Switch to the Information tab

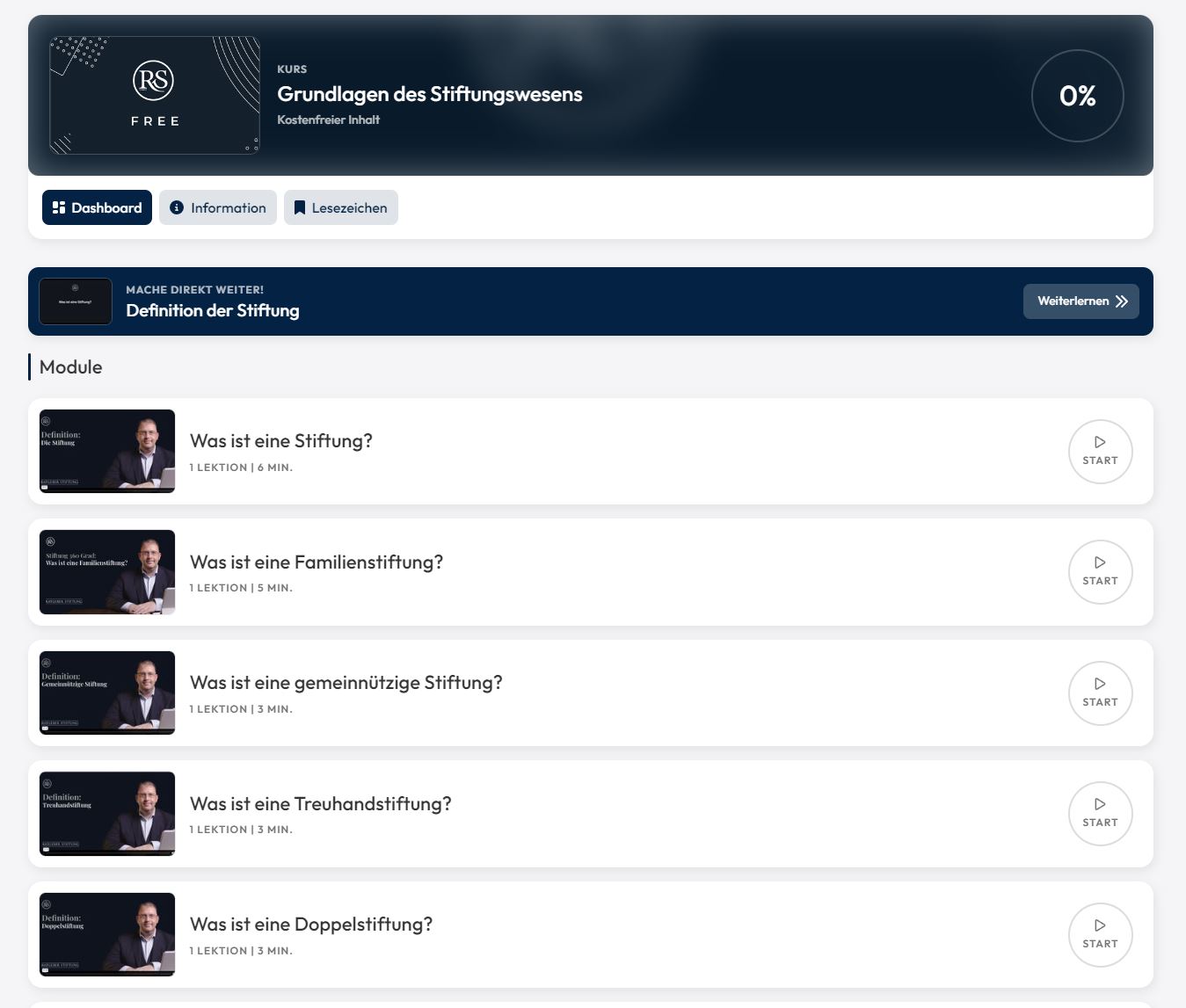[x=218, y=207]
